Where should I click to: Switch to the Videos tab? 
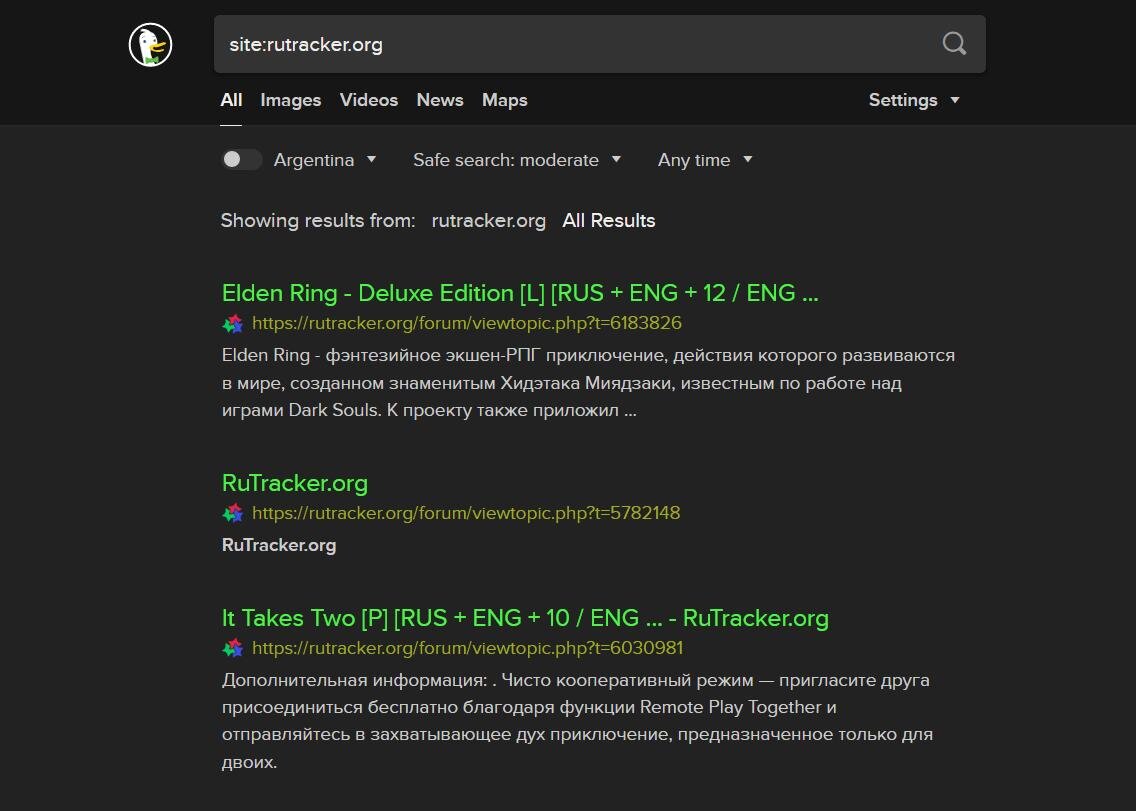(x=369, y=100)
